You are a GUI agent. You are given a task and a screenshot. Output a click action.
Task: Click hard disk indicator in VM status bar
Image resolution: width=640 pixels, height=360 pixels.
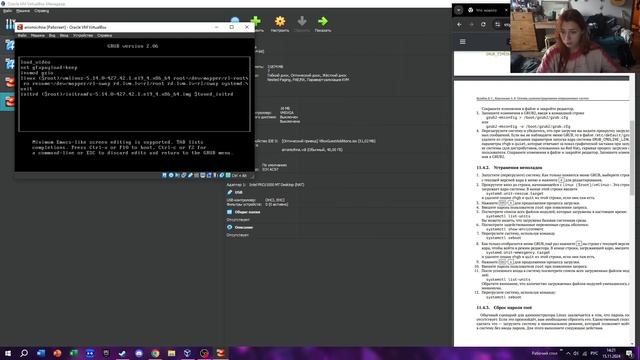pyautogui.click(x=164, y=175)
